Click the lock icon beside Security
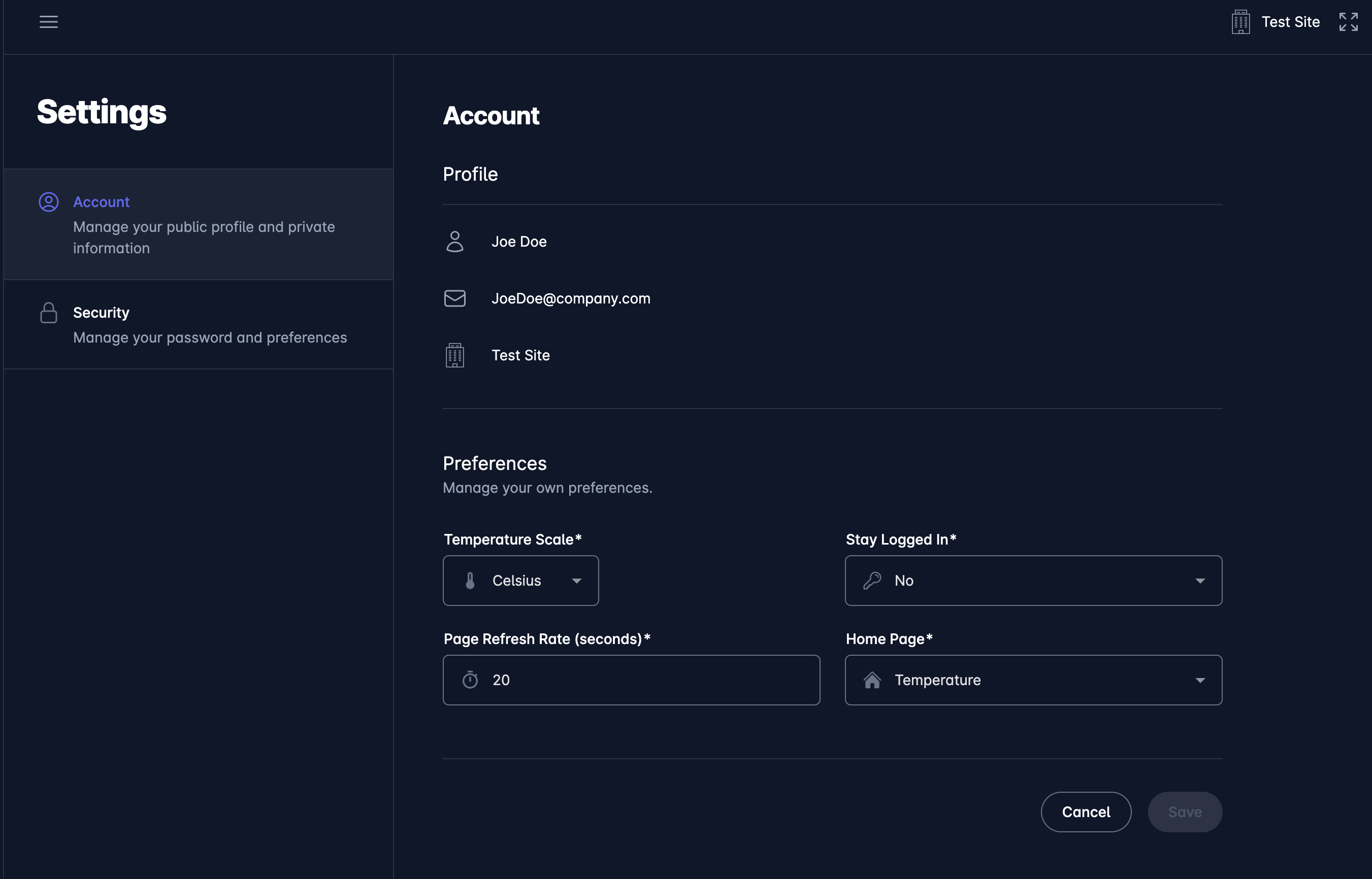Screen dimensions: 1372x879 49,313
